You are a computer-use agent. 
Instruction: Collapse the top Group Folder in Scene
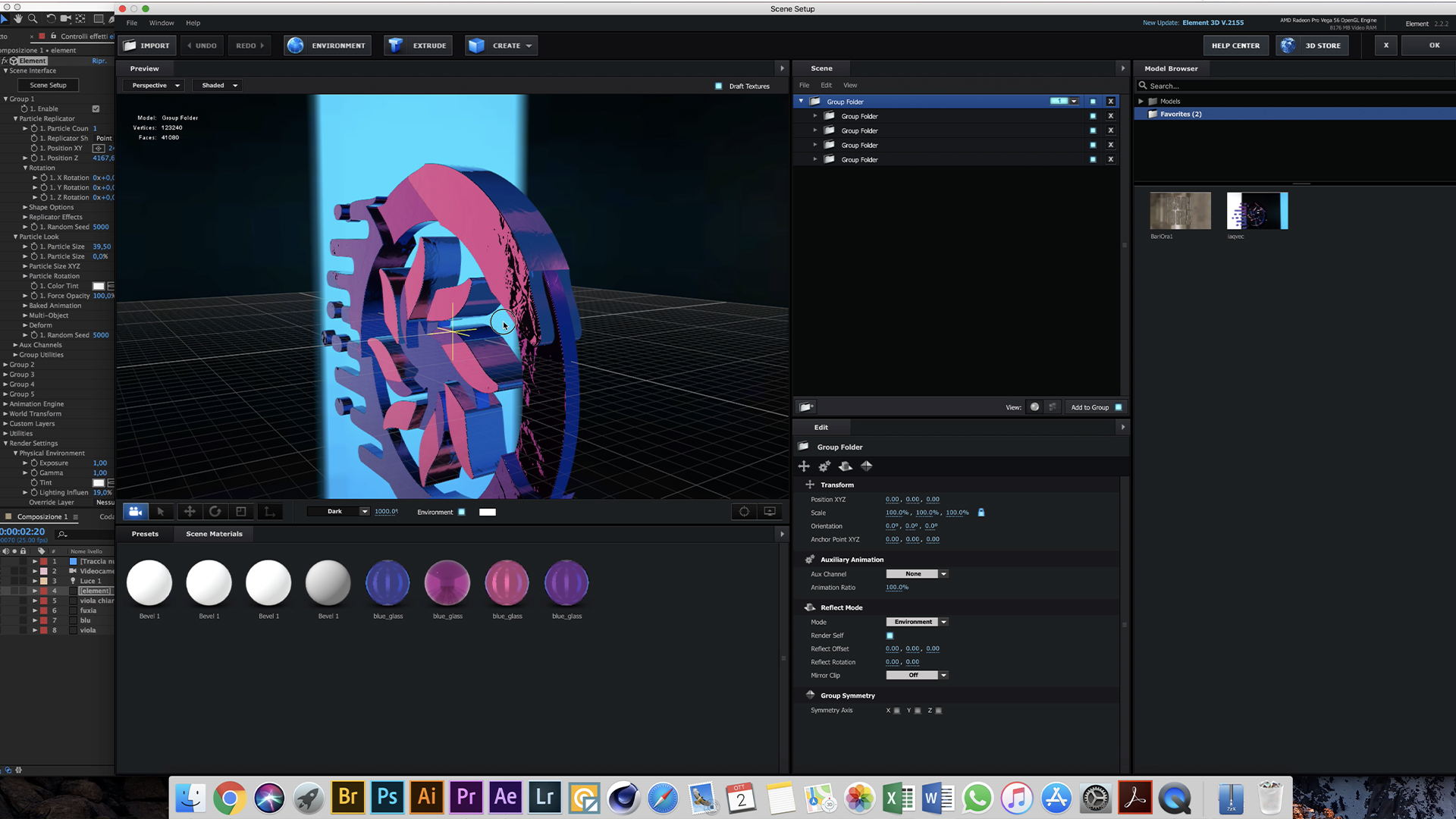(x=801, y=102)
